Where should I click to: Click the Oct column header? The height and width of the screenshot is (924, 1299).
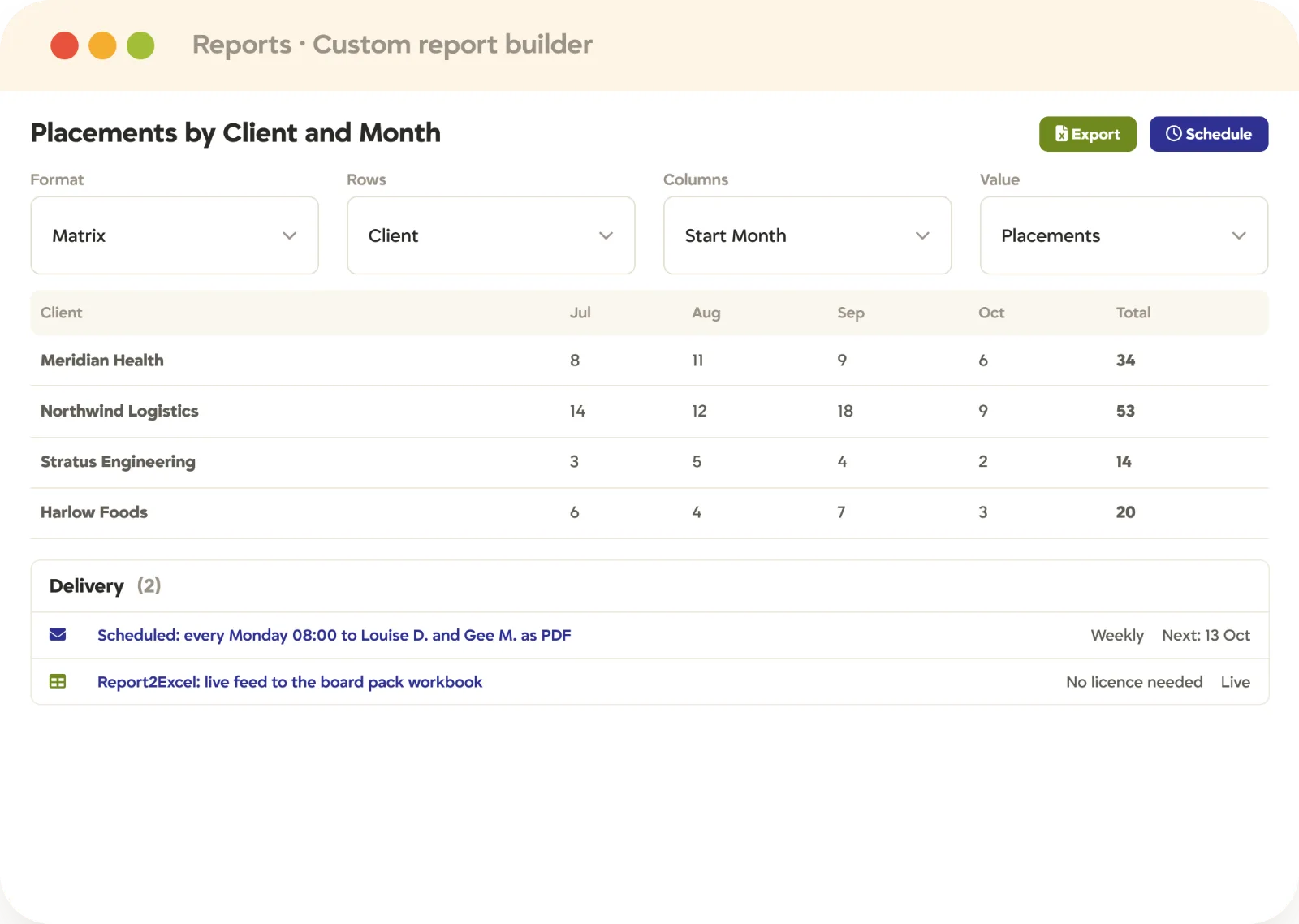[x=991, y=313]
